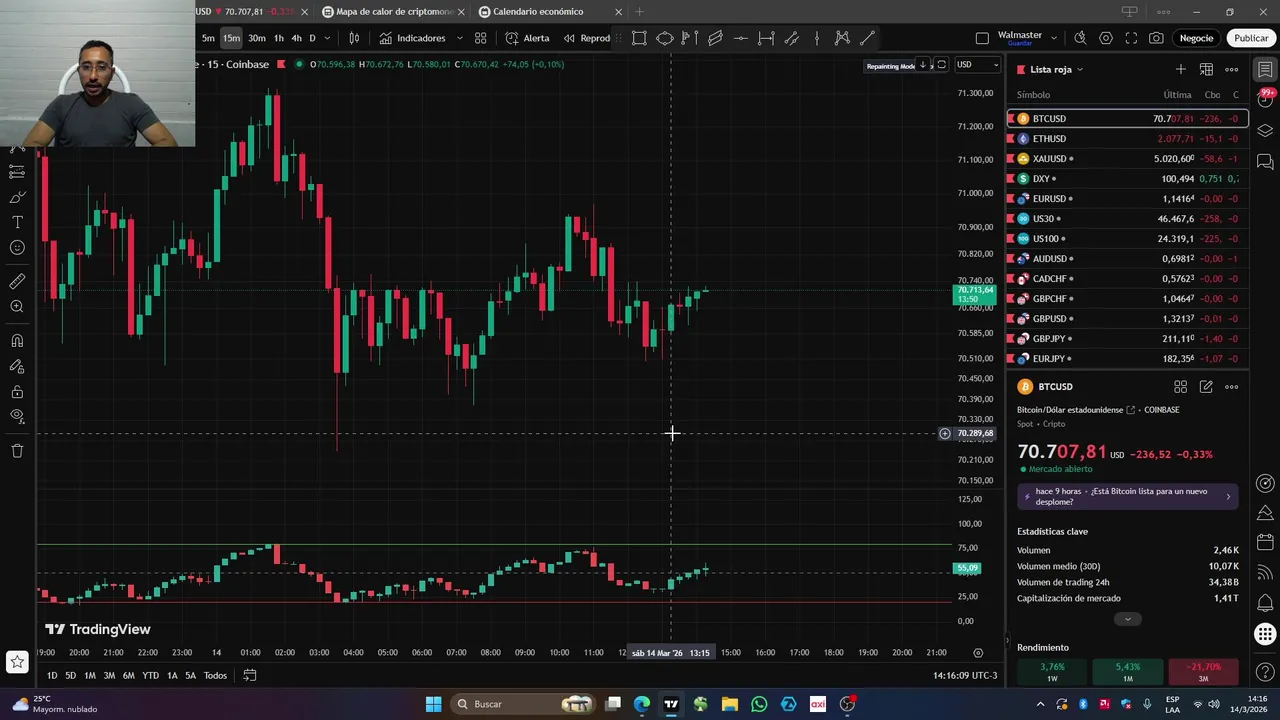Select the 5m timeframe
1280x720 pixels.
[x=208, y=38]
